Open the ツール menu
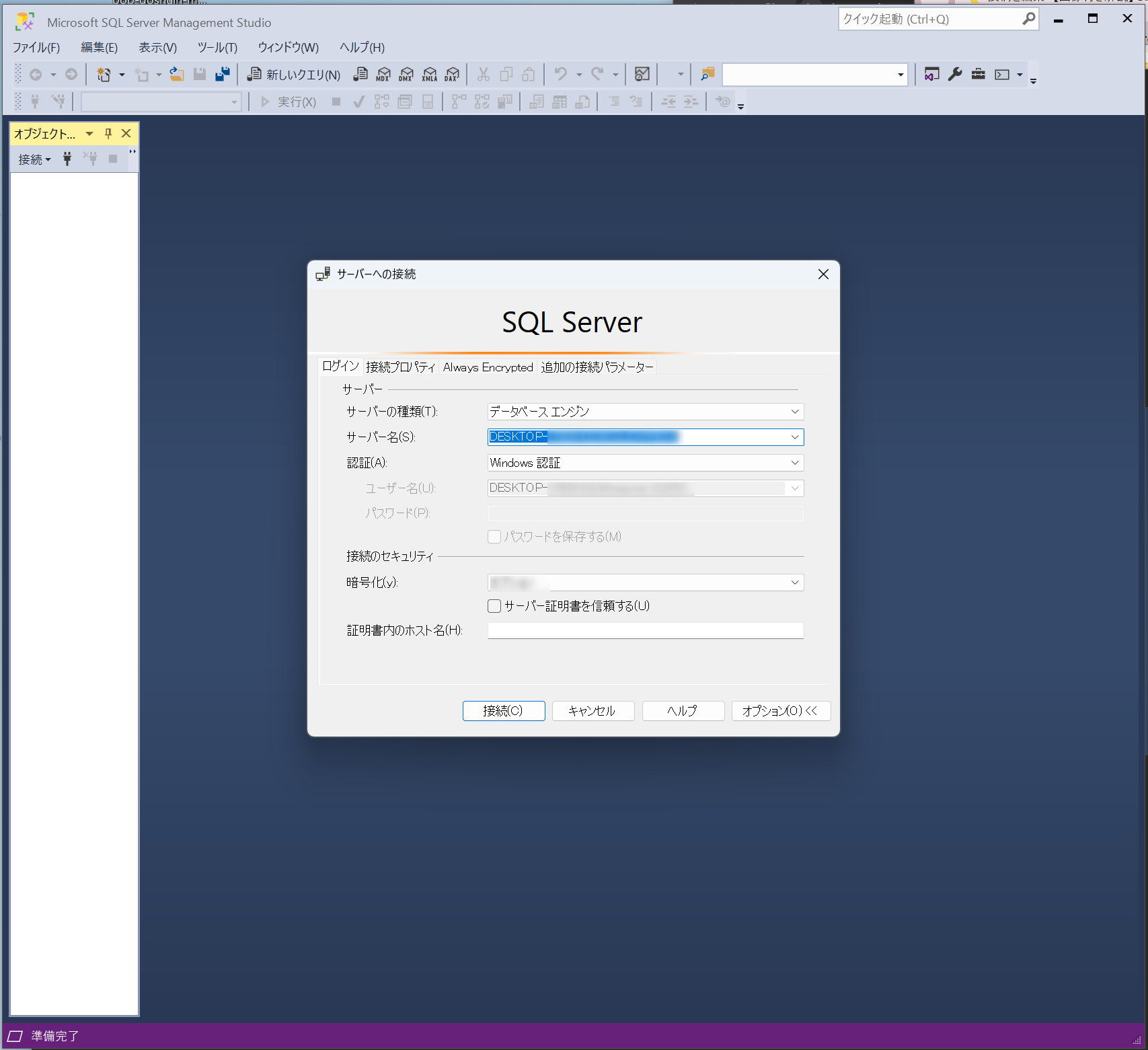The height and width of the screenshot is (1050, 1148). [x=217, y=47]
